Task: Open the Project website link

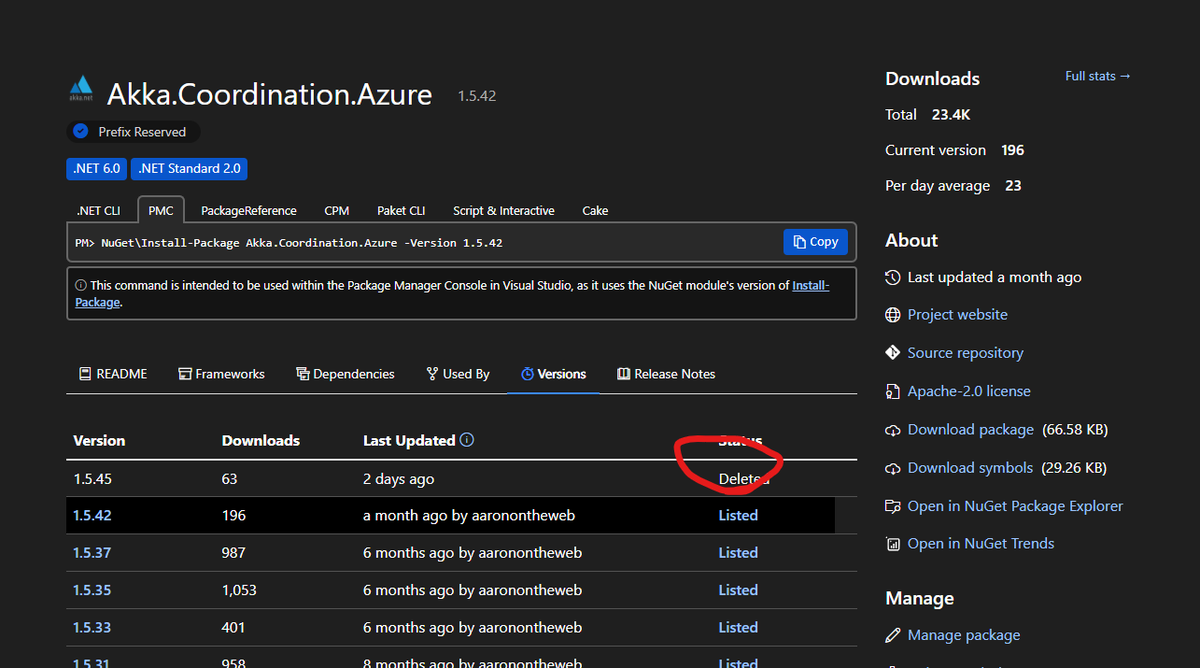Action: [x=957, y=315]
